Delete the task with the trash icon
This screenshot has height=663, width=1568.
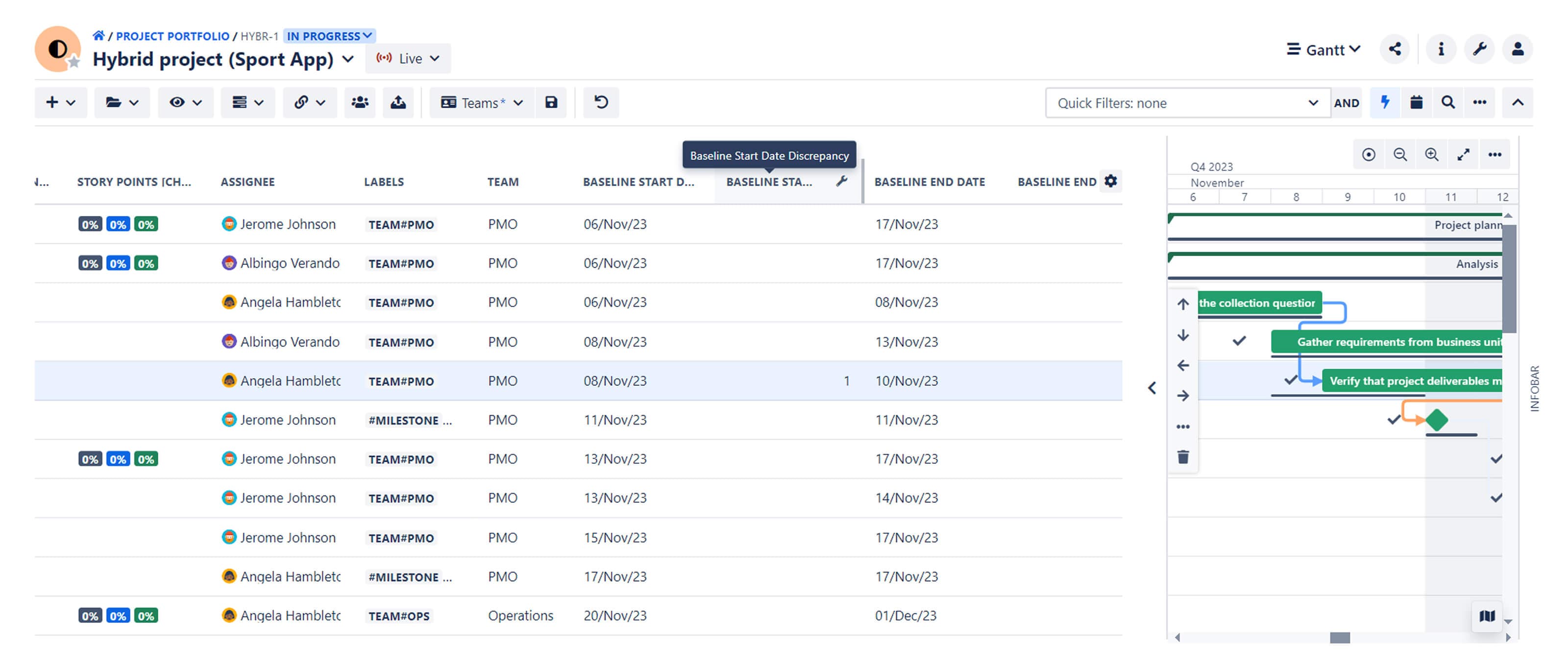[x=1183, y=457]
